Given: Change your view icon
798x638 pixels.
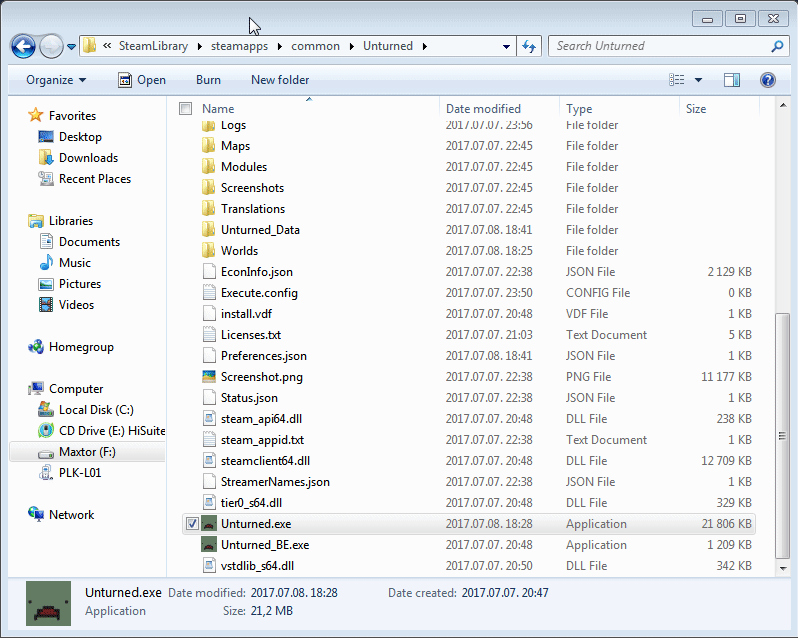Looking at the screenshot, I should click(676, 80).
